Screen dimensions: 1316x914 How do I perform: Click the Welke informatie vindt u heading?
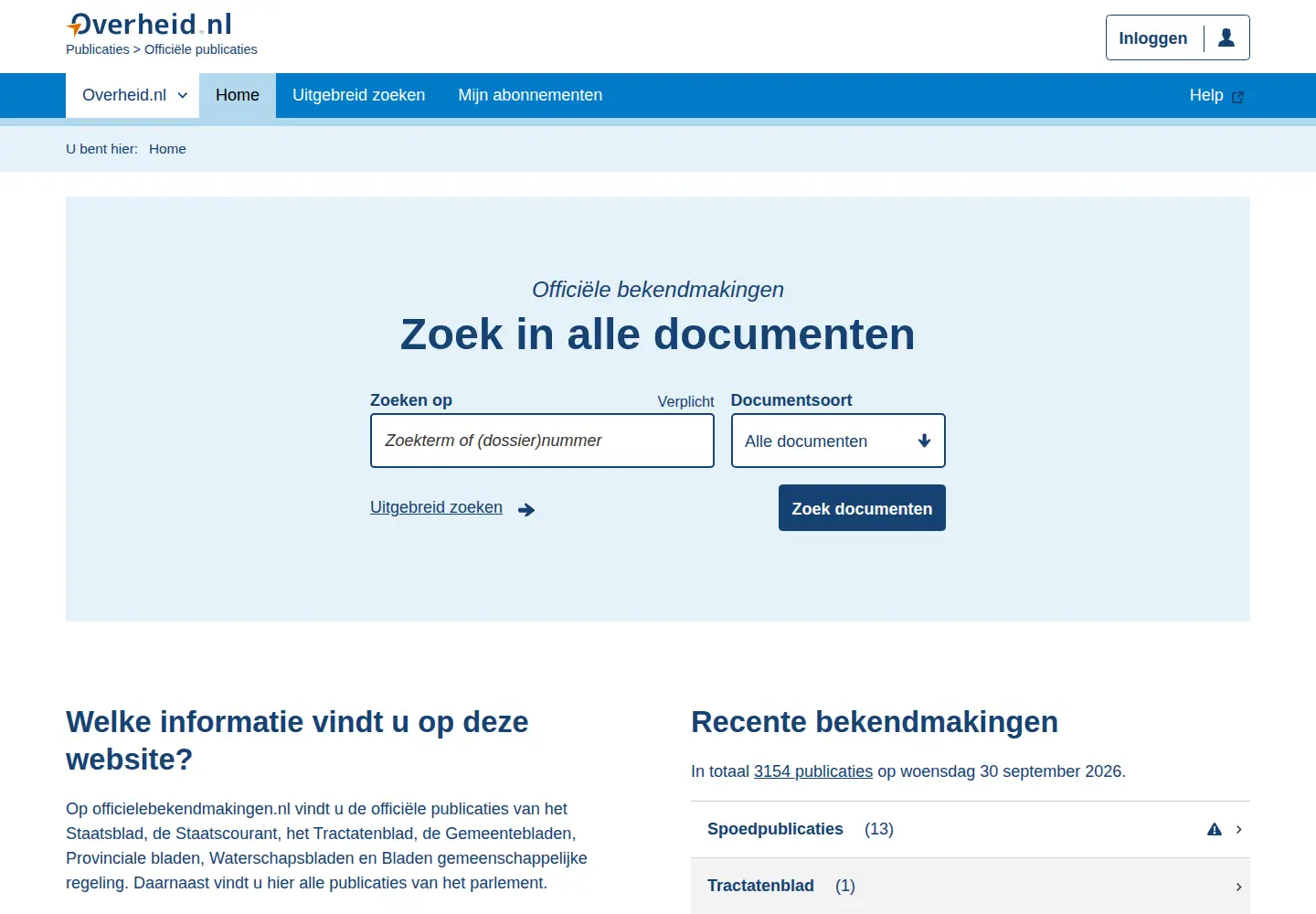297,740
